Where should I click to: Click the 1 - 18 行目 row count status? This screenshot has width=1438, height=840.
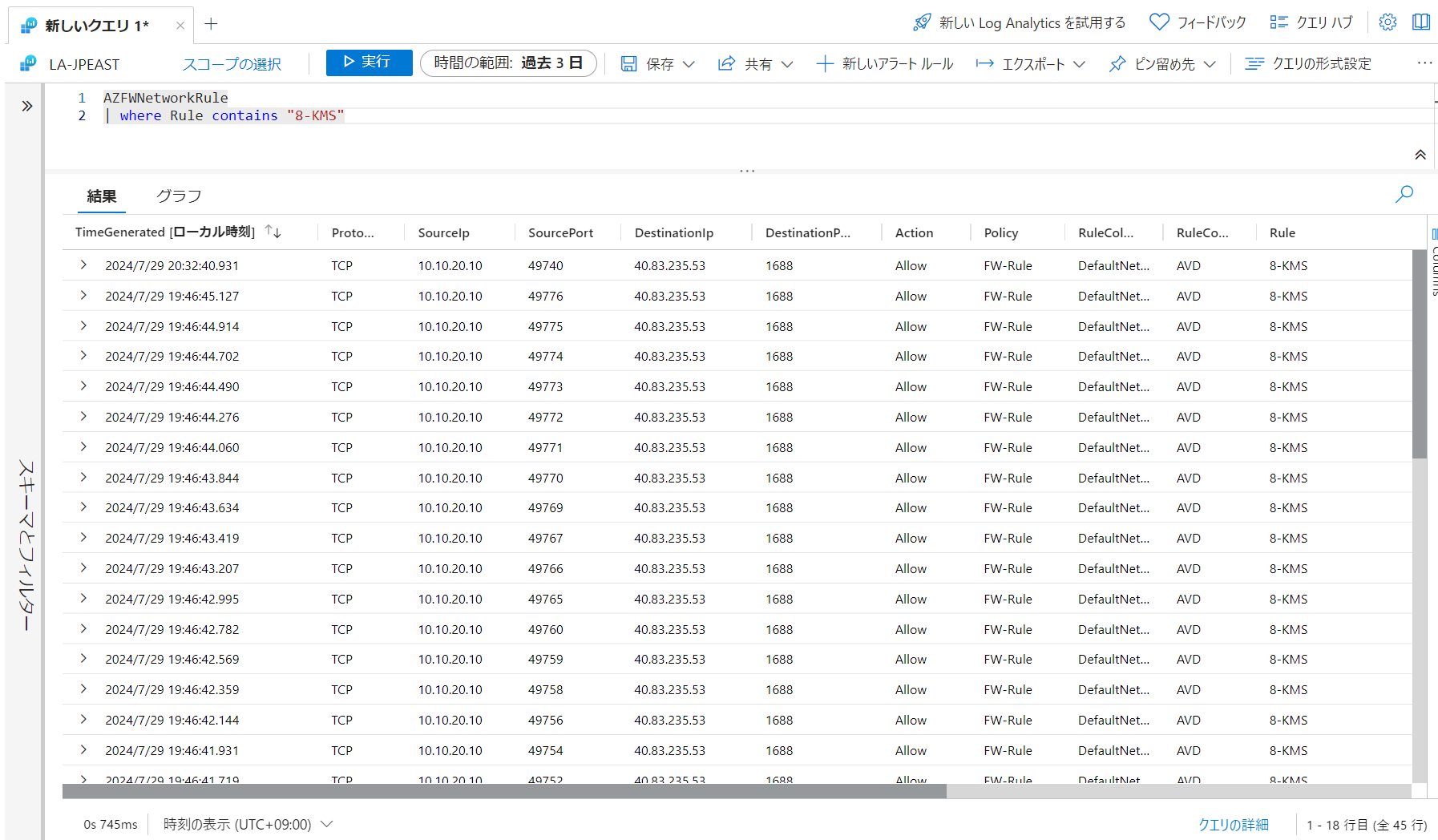1367,825
